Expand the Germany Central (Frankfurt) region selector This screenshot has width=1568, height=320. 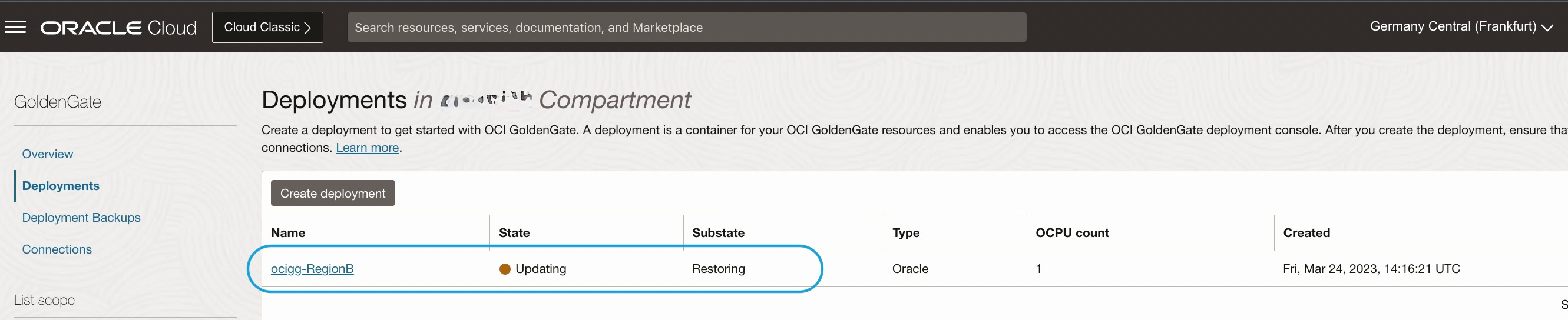(x=1461, y=27)
